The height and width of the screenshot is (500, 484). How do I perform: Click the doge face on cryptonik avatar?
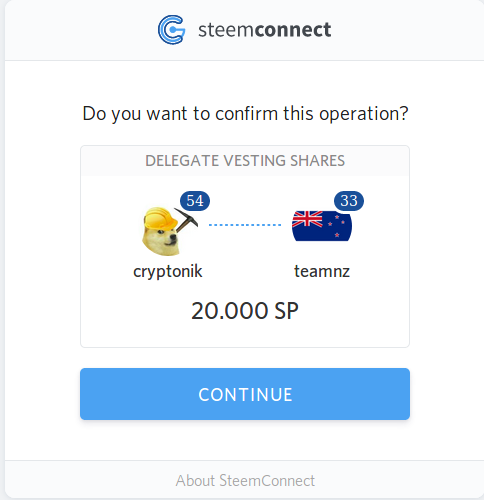click(x=162, y=240)
